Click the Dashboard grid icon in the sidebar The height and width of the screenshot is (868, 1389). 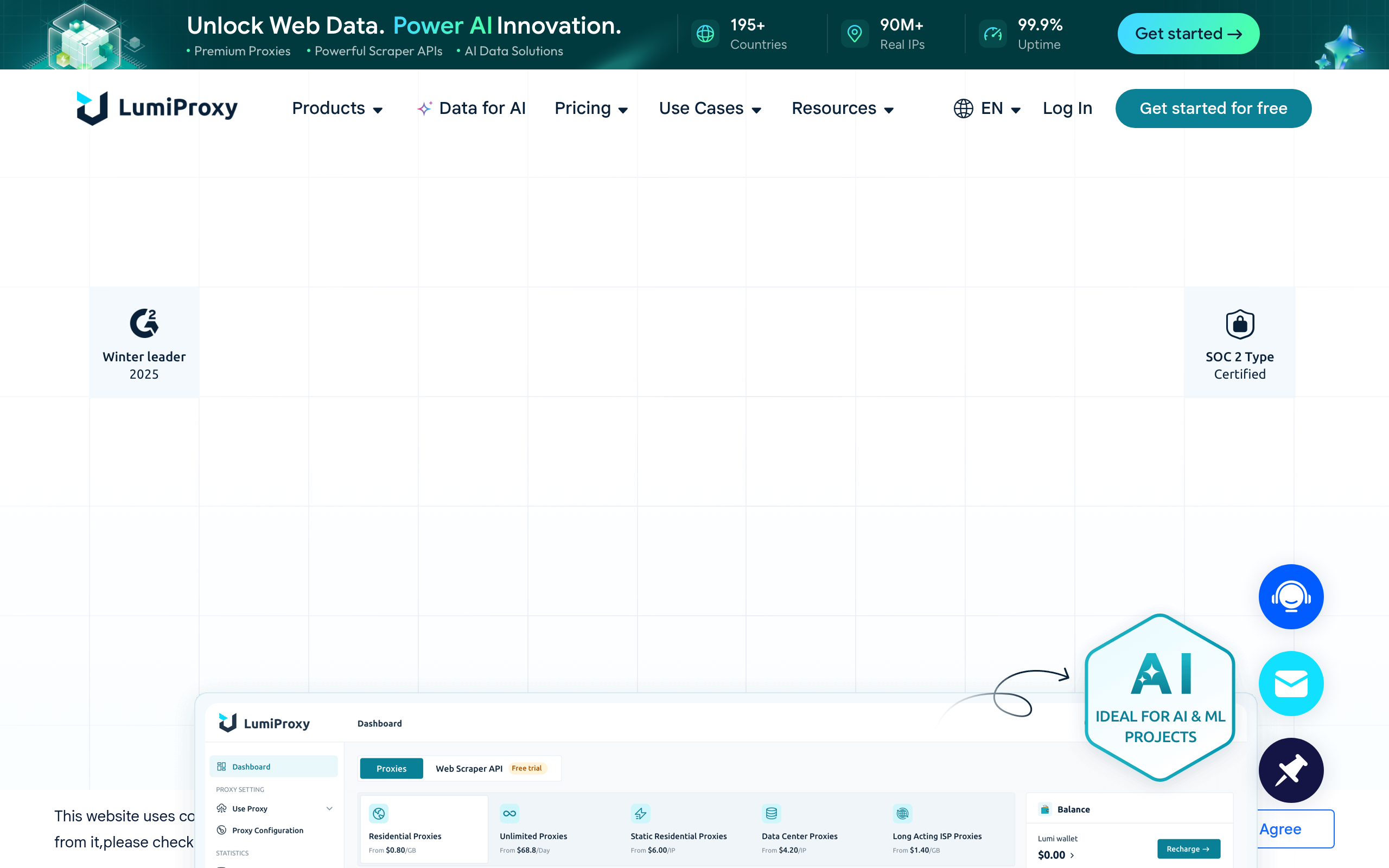click(x=221, y=767)
